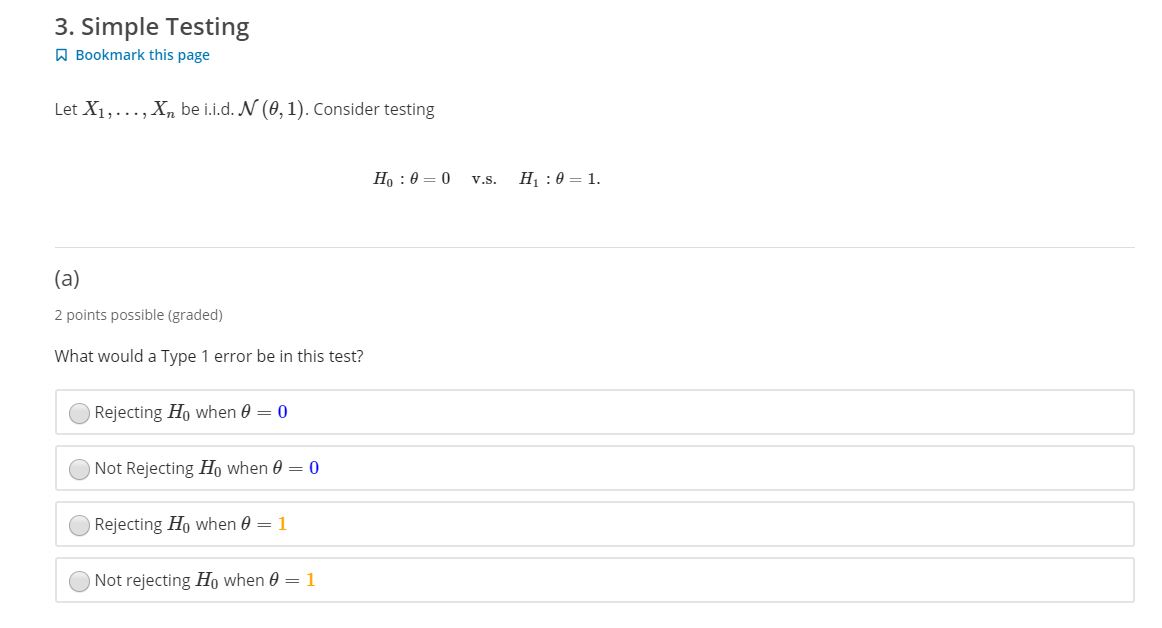Image resolution: width=1162 pixels, height=628 pixels.
Task: Click the bookmark flag icon
Action: 61,55
